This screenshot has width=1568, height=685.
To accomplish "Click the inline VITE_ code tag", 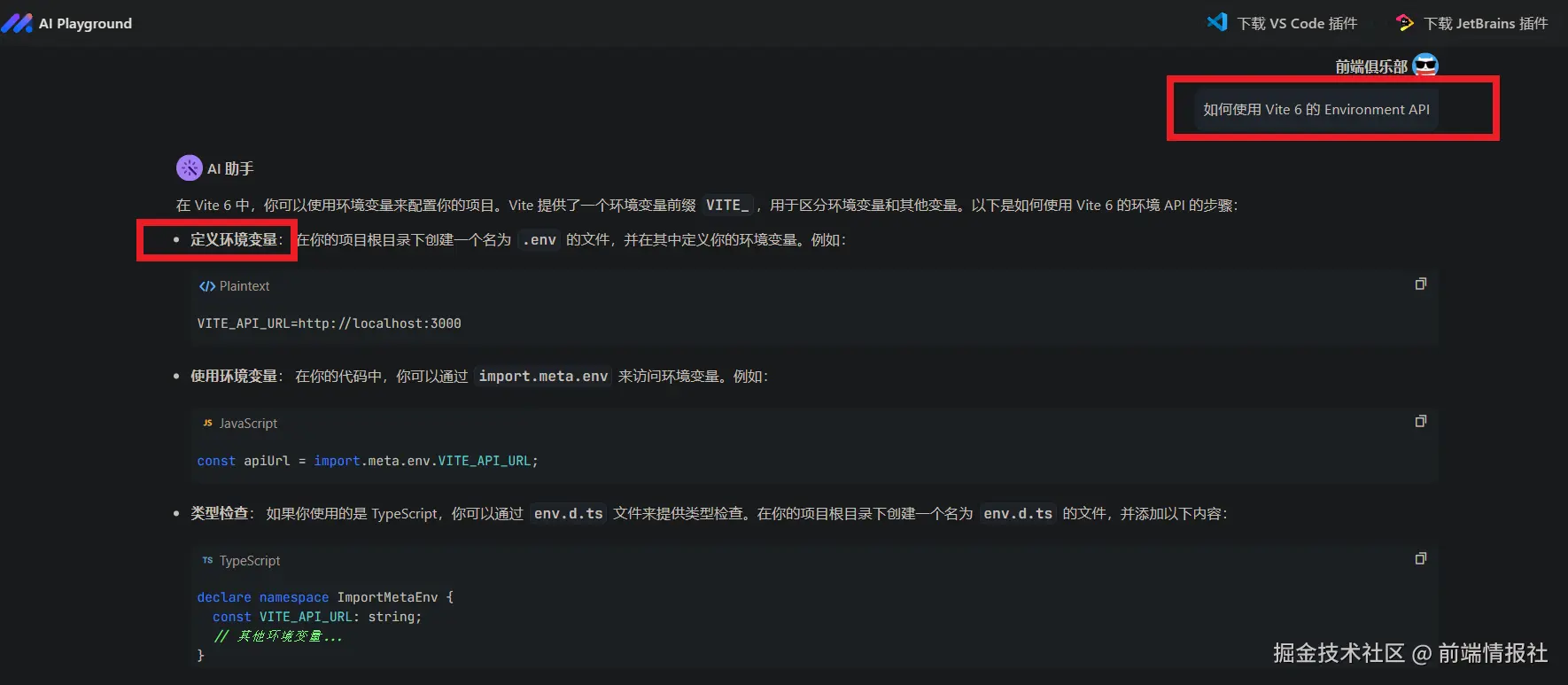I will [x=727, y=205].
